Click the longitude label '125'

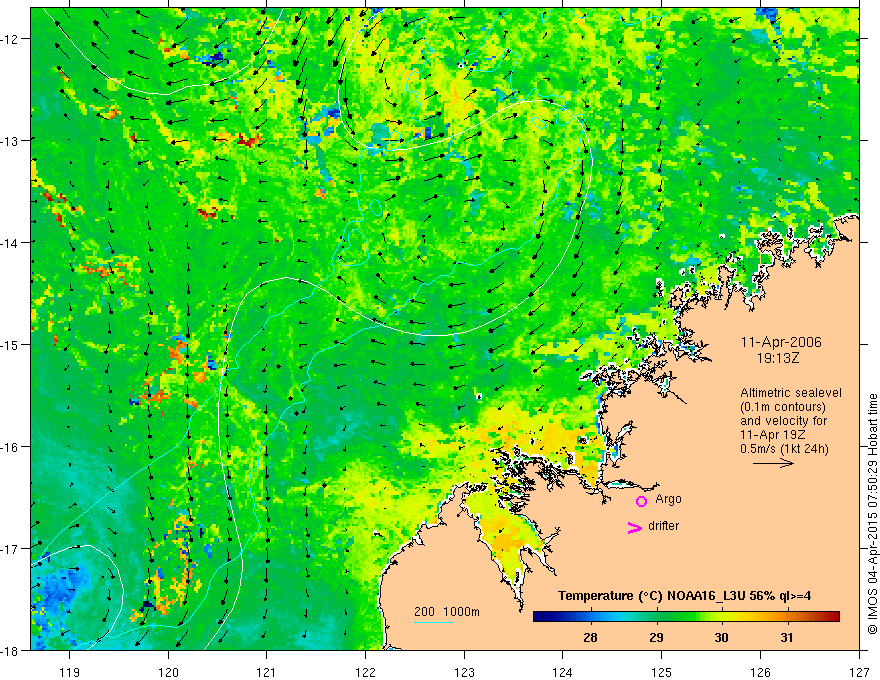click(x=662, y=672)
